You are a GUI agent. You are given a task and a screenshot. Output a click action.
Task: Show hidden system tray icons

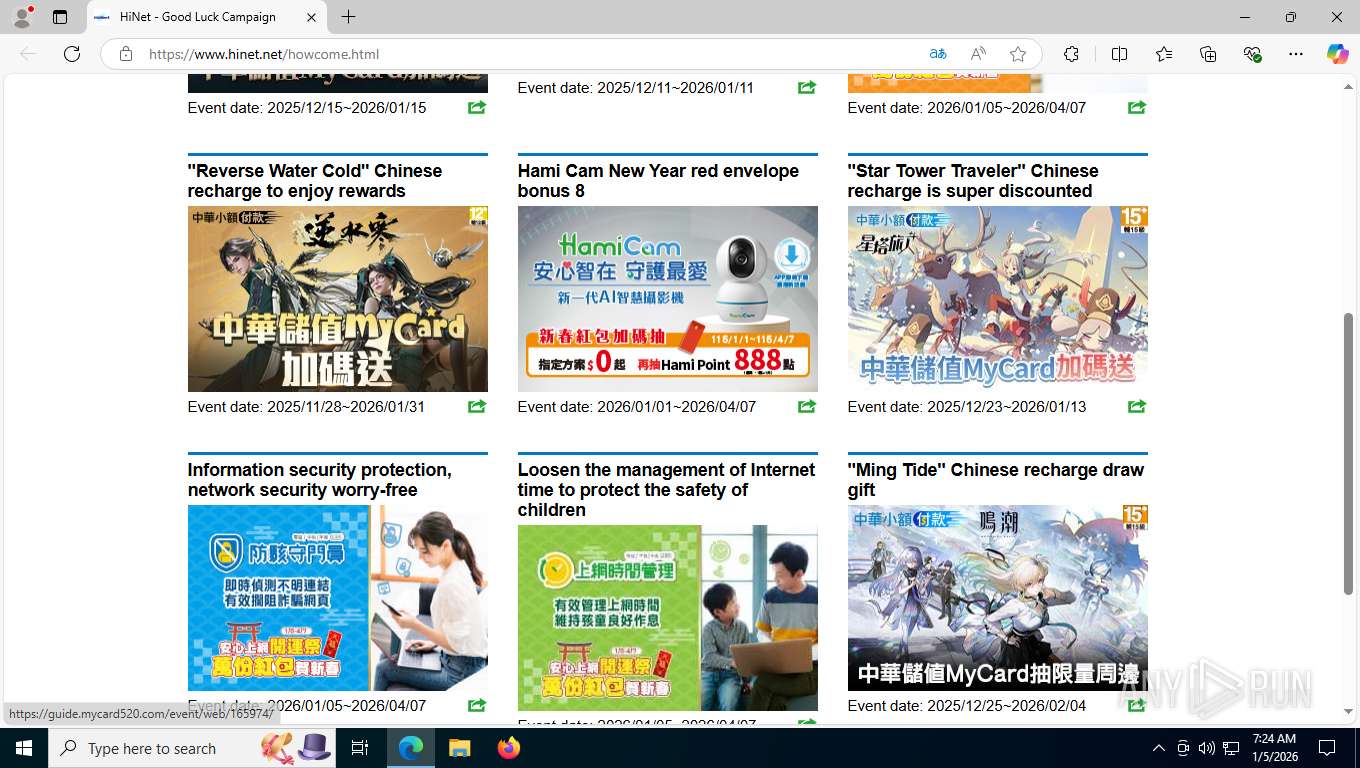coord(1158,748)
